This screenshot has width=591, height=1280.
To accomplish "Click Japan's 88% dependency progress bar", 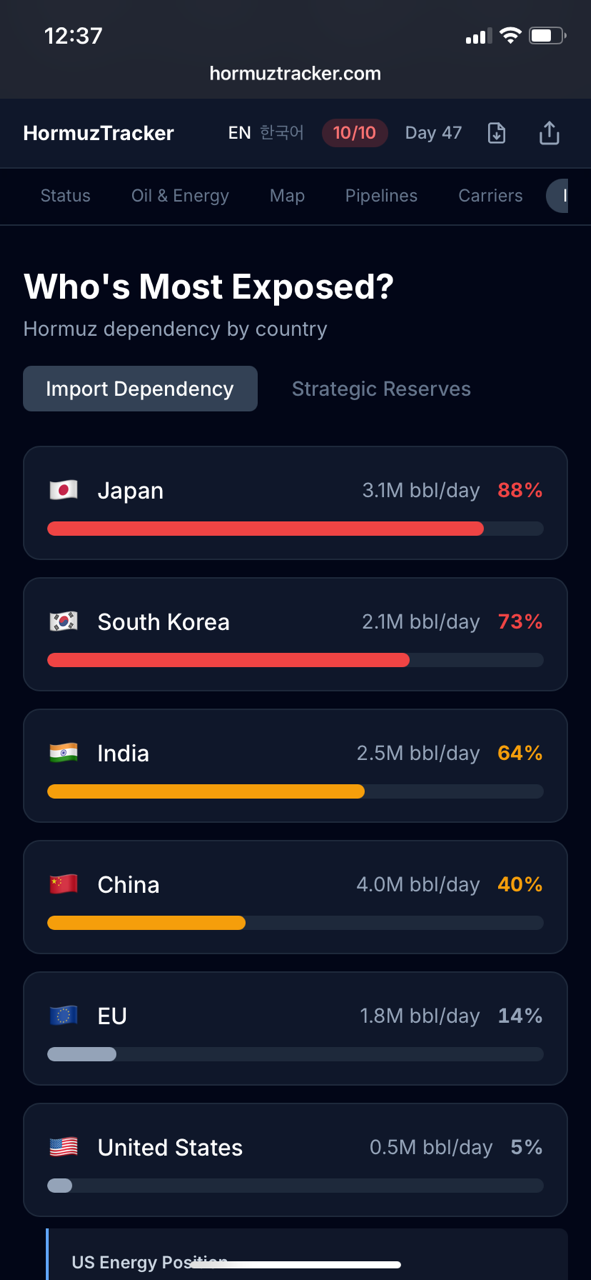I will [x=265, y=528].
